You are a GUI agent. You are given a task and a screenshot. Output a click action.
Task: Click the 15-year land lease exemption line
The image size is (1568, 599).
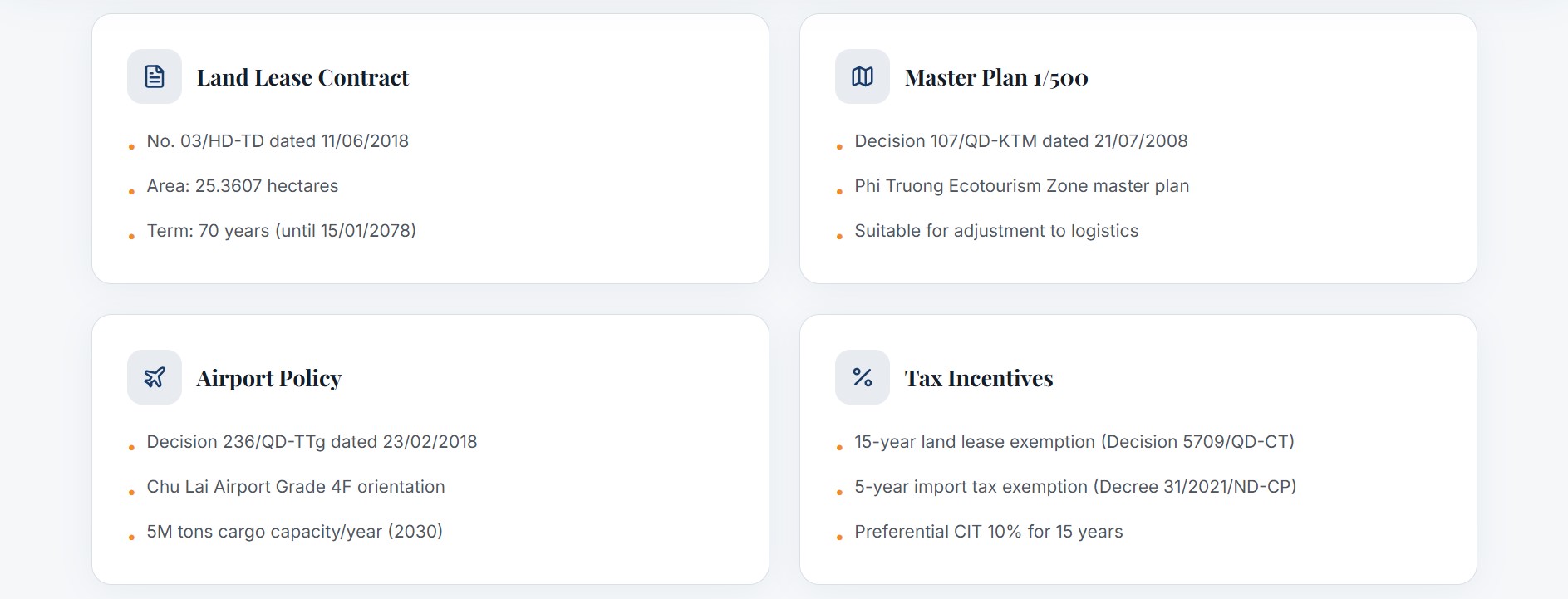point(1074,442)
